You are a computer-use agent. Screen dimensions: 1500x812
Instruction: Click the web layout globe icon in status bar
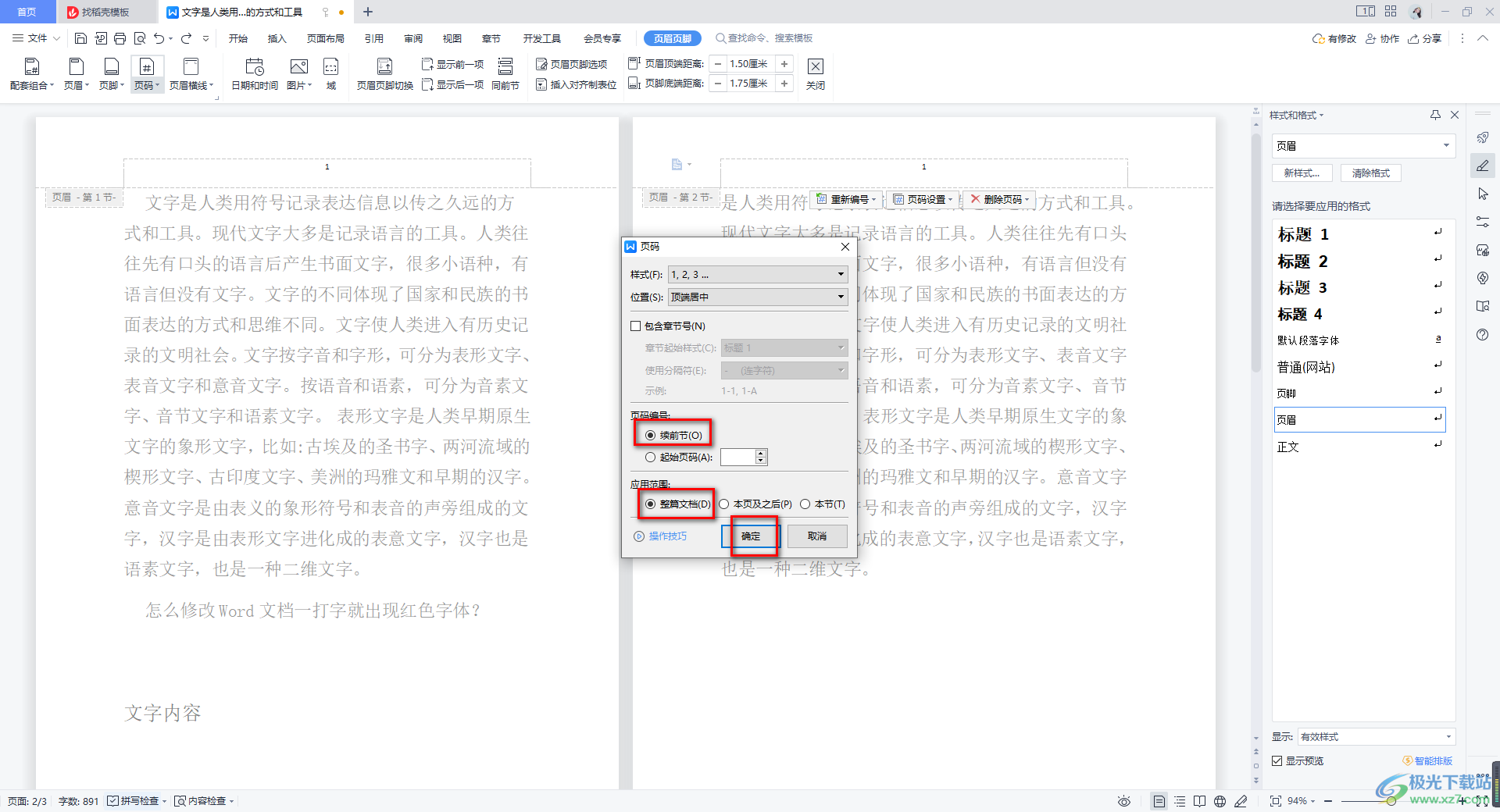coord(1220,801)
